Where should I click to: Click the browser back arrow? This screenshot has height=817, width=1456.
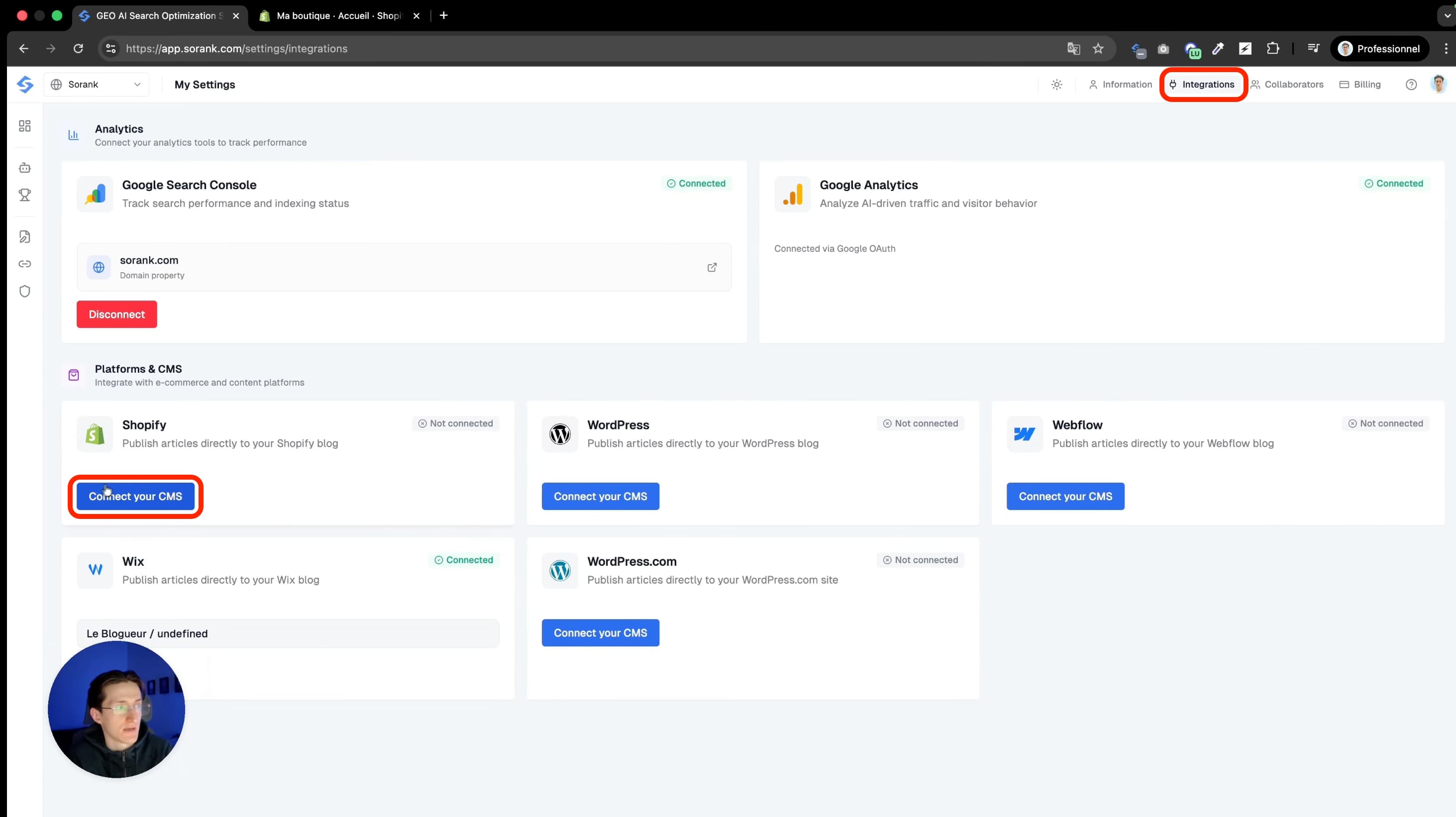click(x=24, y=49)
